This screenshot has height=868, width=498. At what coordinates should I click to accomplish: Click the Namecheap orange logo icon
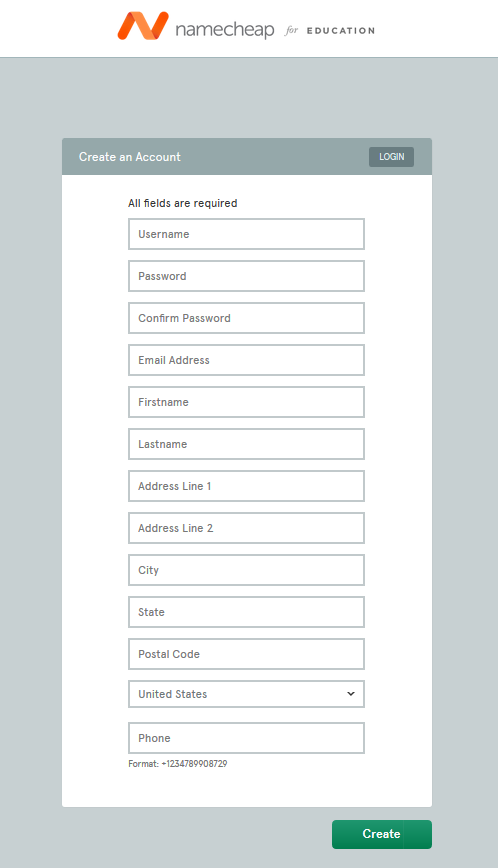point(143,26)
